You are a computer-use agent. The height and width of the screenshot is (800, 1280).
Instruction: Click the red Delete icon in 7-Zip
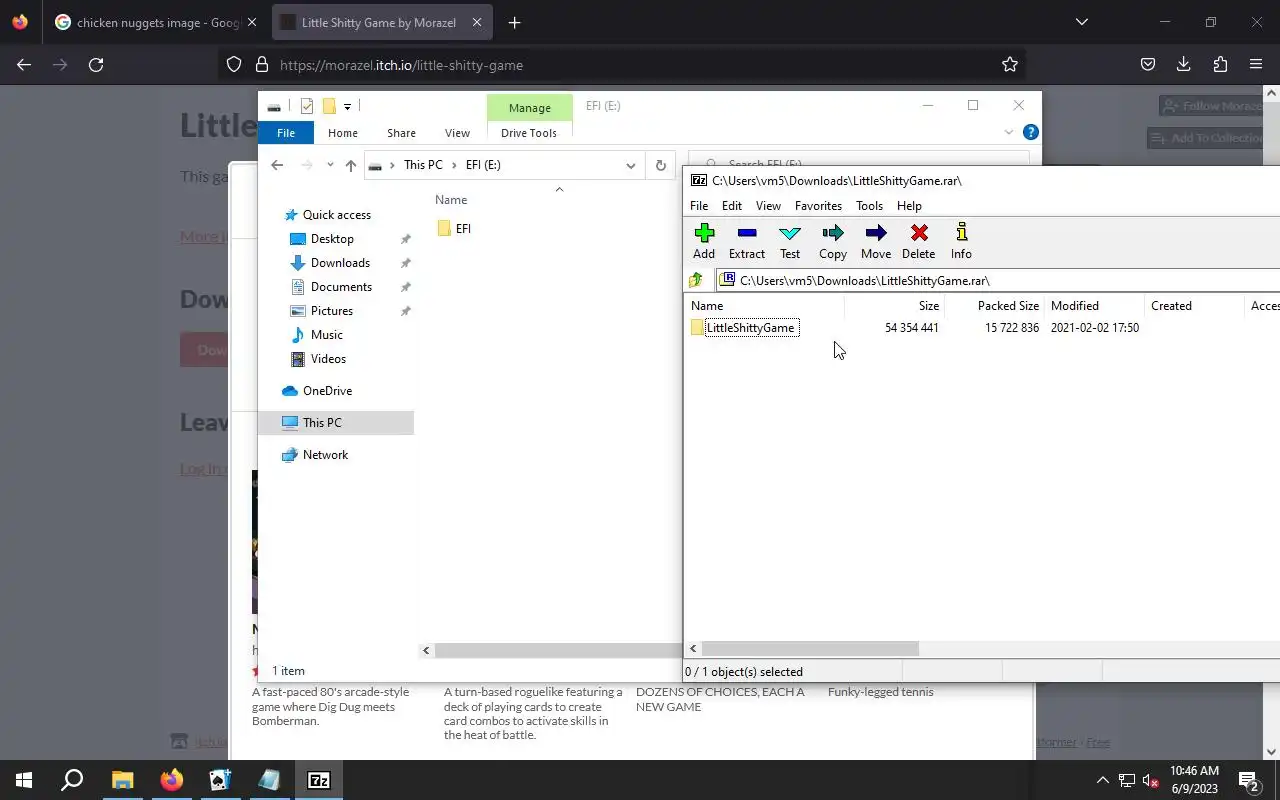pyautogui.click(x=918, y=241)
